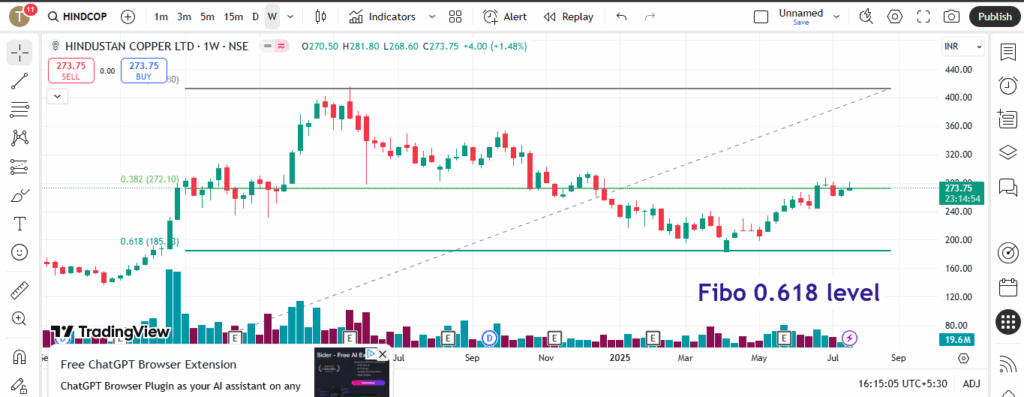
Task: Open the Fibonacci and Gann tools
Action: pyautogui.click(x=20, y=110)
